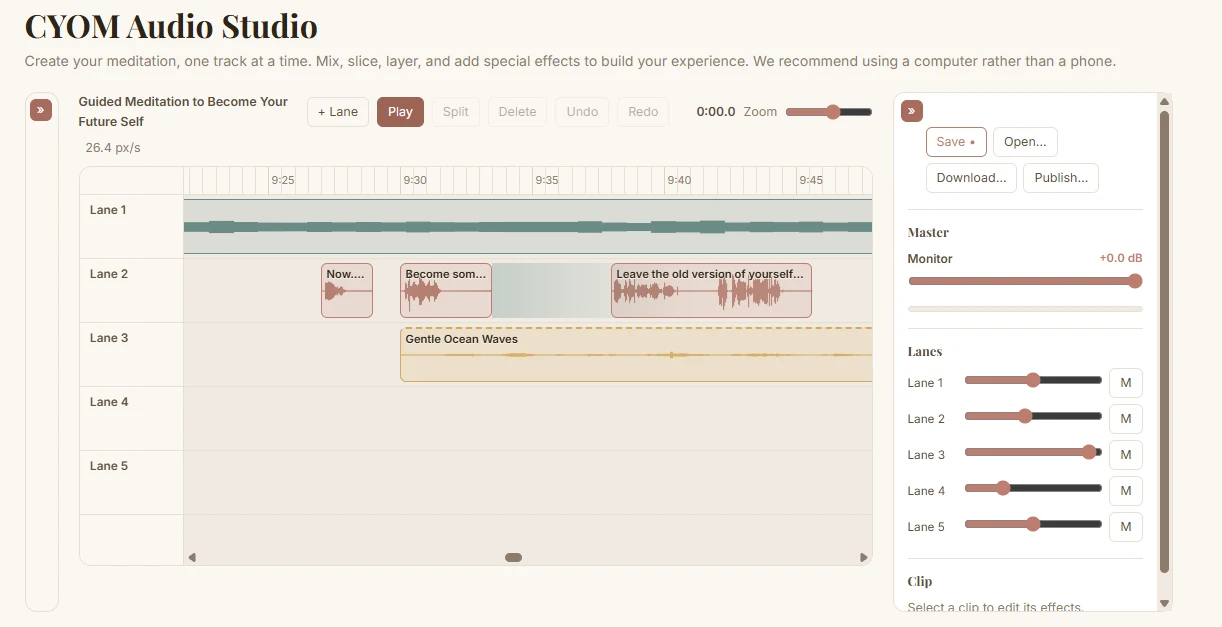The width and height of the screenshot is (1222, 627).
Task: Expand the left sidebar chevron button
Action: pos(41,110)
